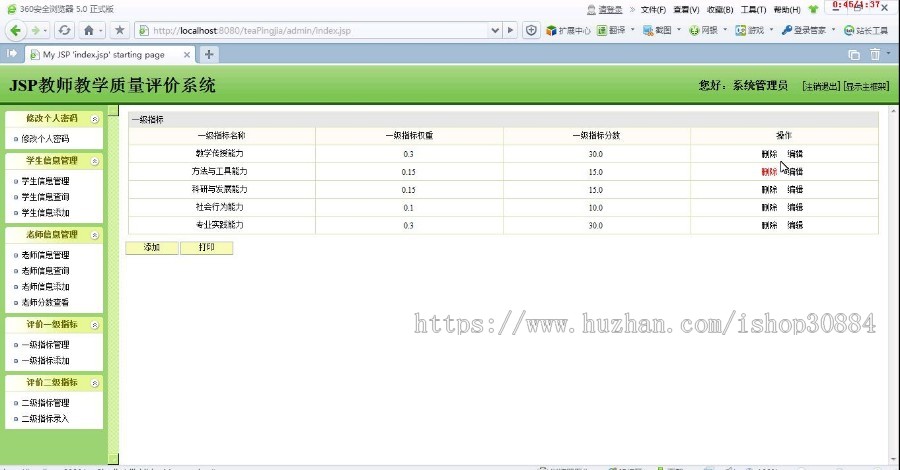Open 老师信息查询 in the sidebar
Image resolution: width=900 pixels, height=470 pixels.
(x=45, y=271)
